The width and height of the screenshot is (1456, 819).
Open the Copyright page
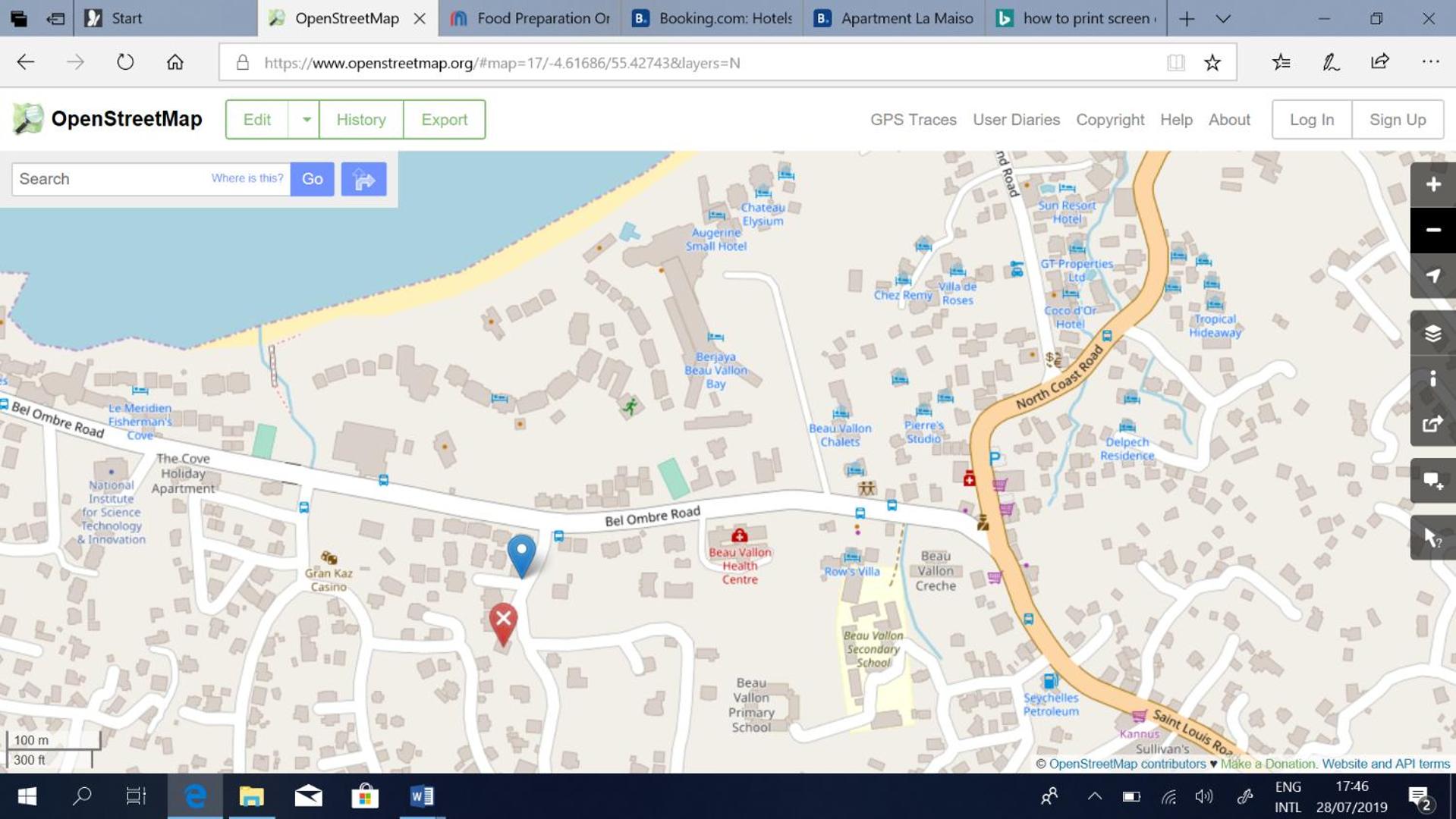(1110, 119)
